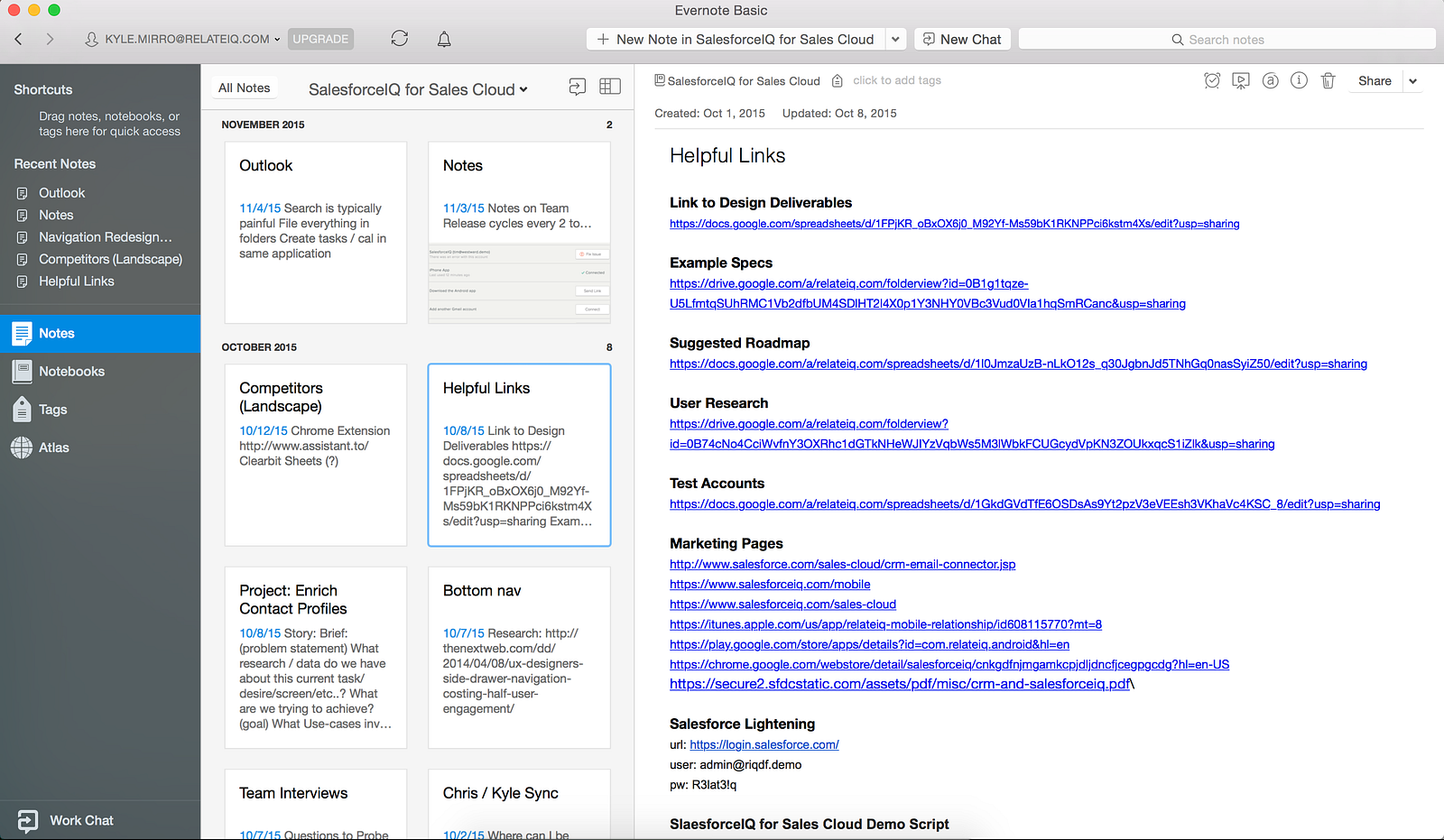Click the annotate note icon

click(1270, 80)
